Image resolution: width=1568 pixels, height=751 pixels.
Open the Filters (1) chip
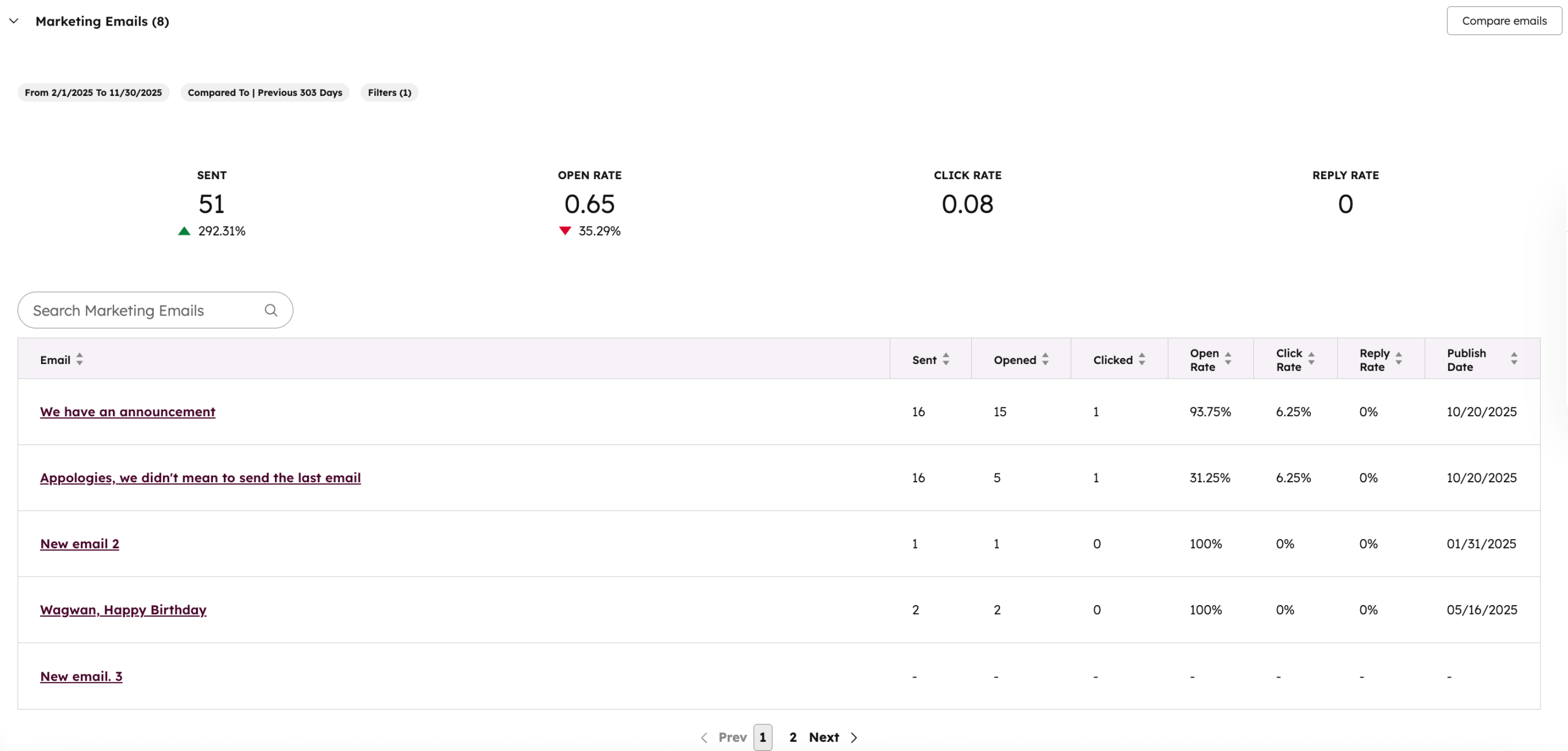pyautogui.click(x=389, y=93)
